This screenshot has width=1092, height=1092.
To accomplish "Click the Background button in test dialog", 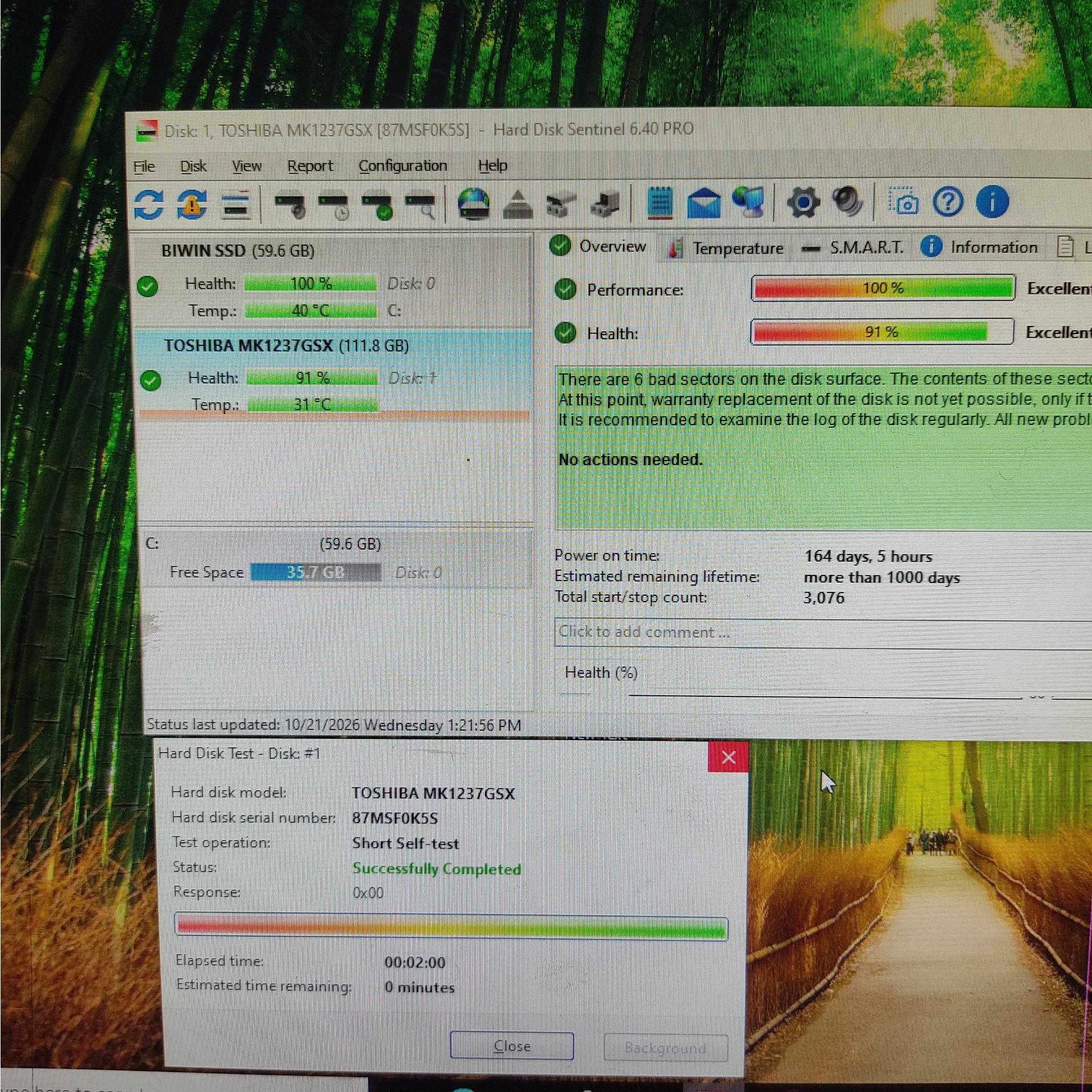I will click(666, 1048).
